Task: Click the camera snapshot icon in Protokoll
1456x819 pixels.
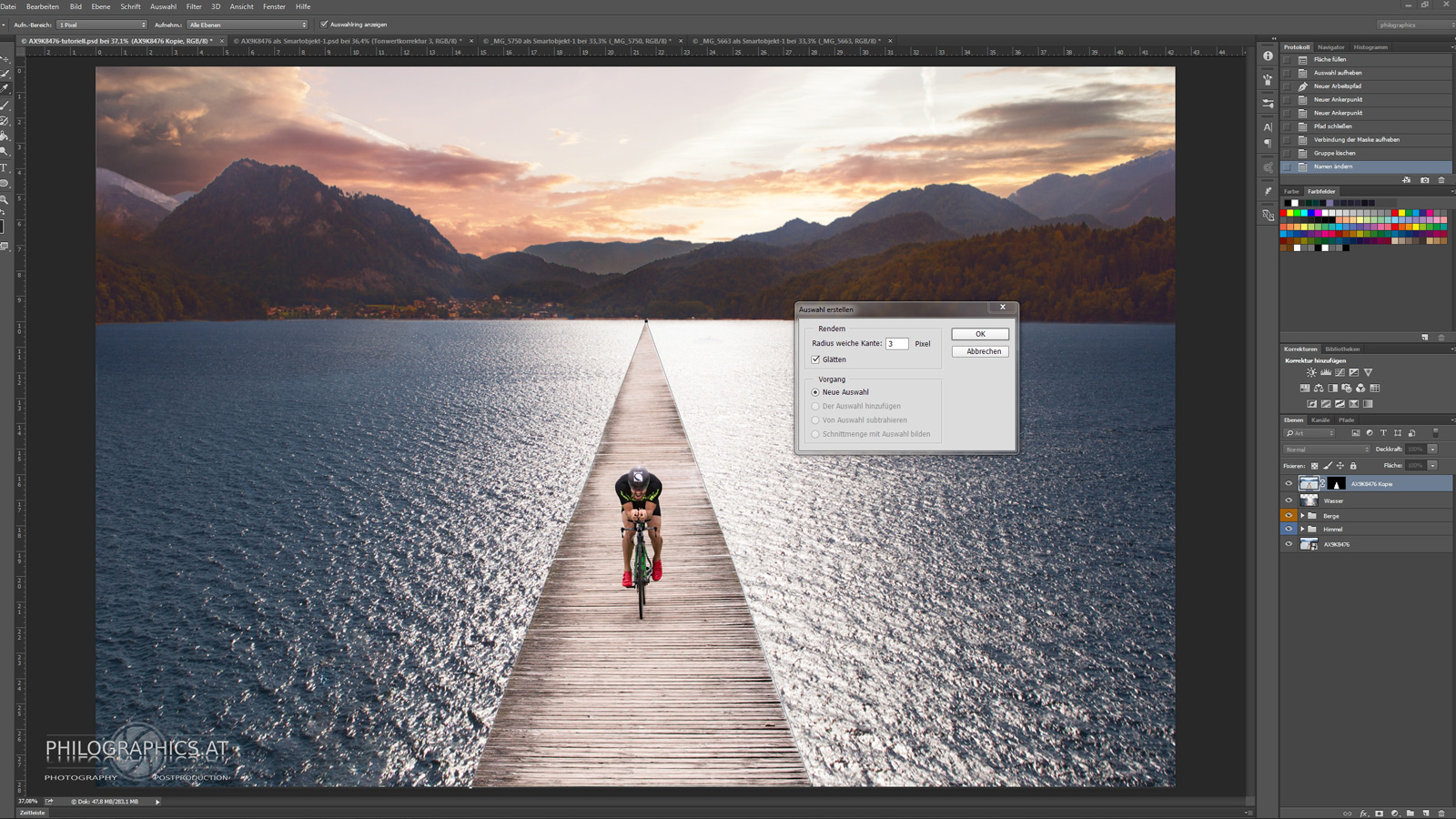Action: point(1425,180)
